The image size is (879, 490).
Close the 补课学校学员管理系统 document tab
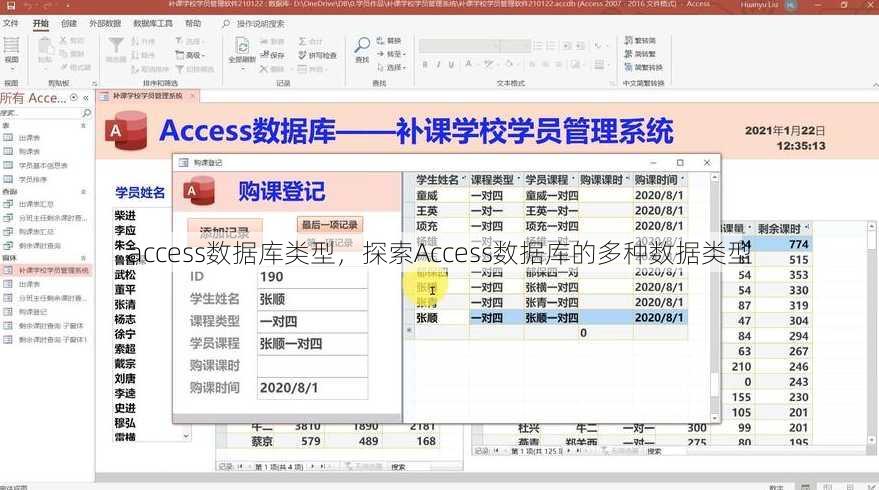[192, 96]
